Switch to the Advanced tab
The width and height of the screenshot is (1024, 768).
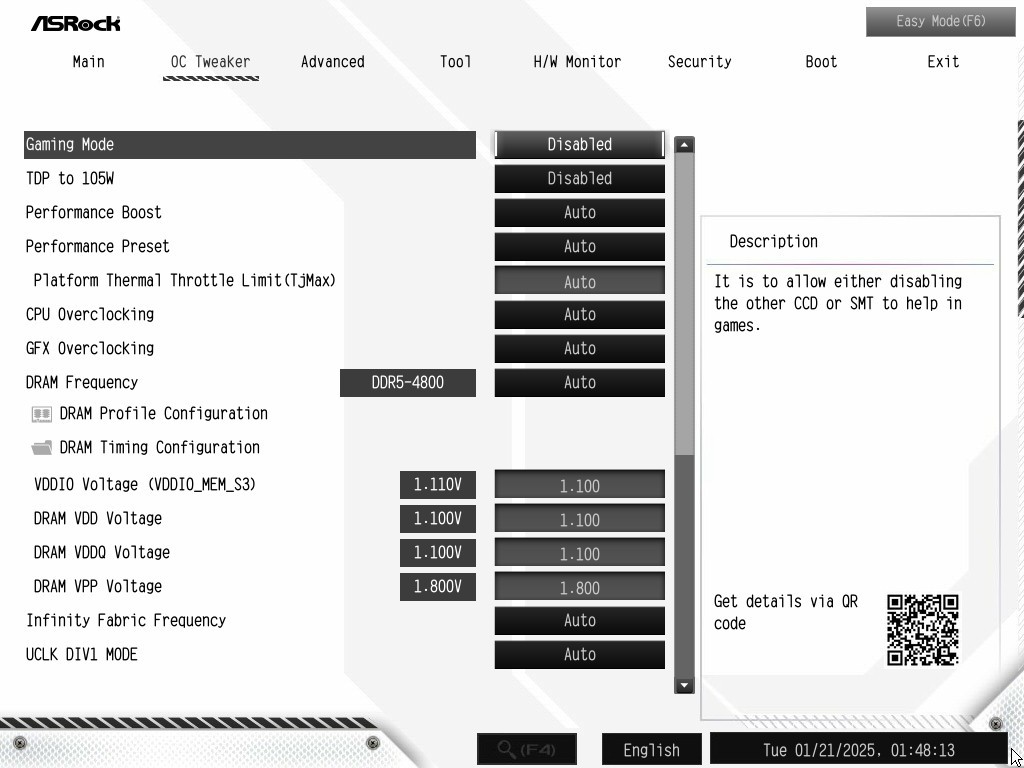[332, 62]
